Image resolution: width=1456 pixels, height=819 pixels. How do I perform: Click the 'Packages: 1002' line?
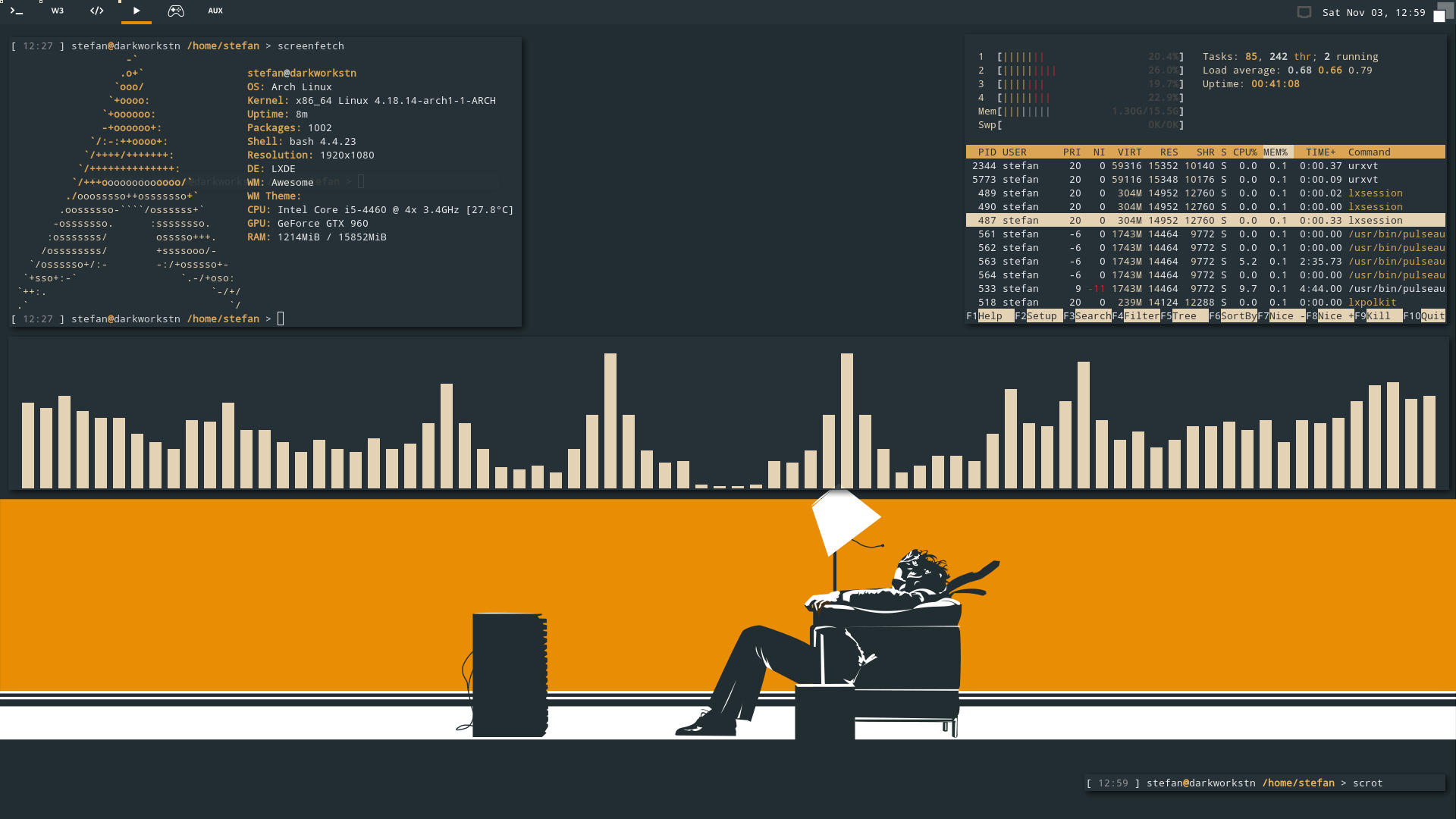(289, 128)
